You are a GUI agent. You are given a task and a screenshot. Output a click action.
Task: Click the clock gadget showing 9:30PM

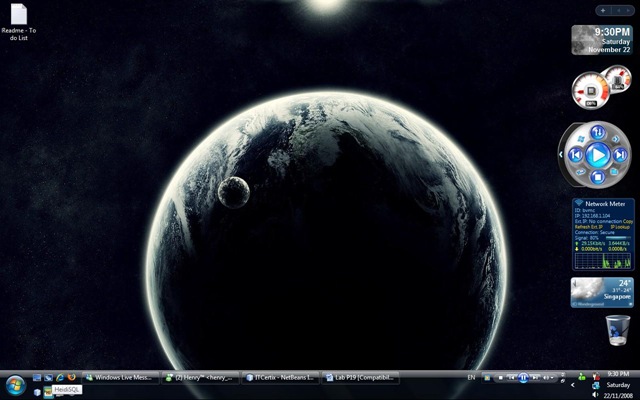(602, 40)
